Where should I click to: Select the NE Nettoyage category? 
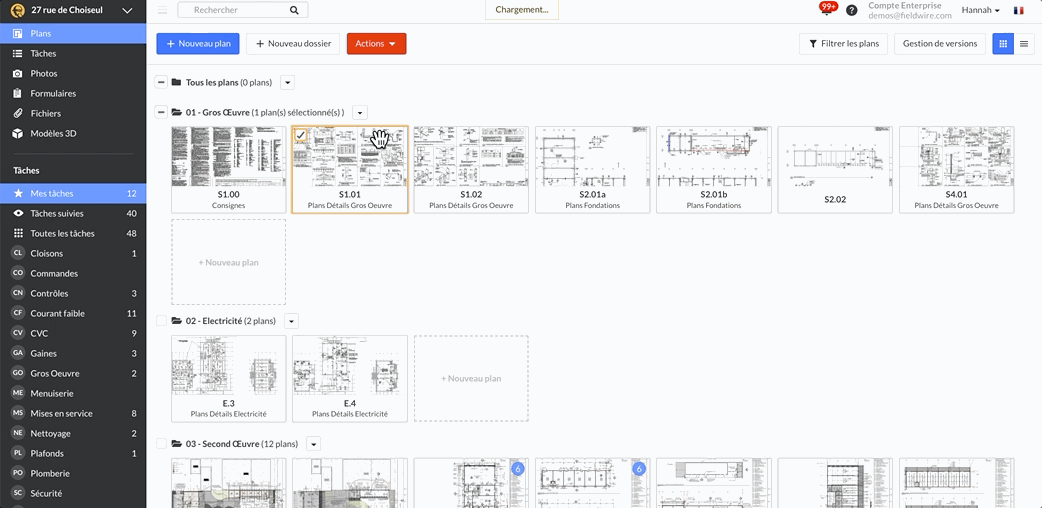click(x=73, y=433)
